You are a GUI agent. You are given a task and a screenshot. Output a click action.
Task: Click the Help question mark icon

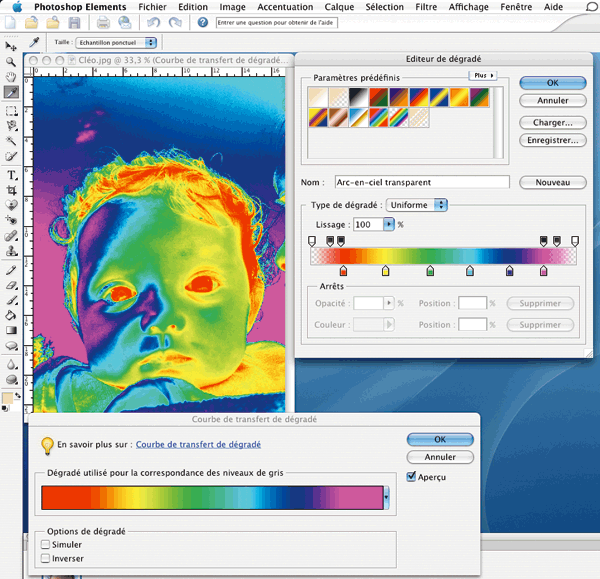click(x=203, y=22)
